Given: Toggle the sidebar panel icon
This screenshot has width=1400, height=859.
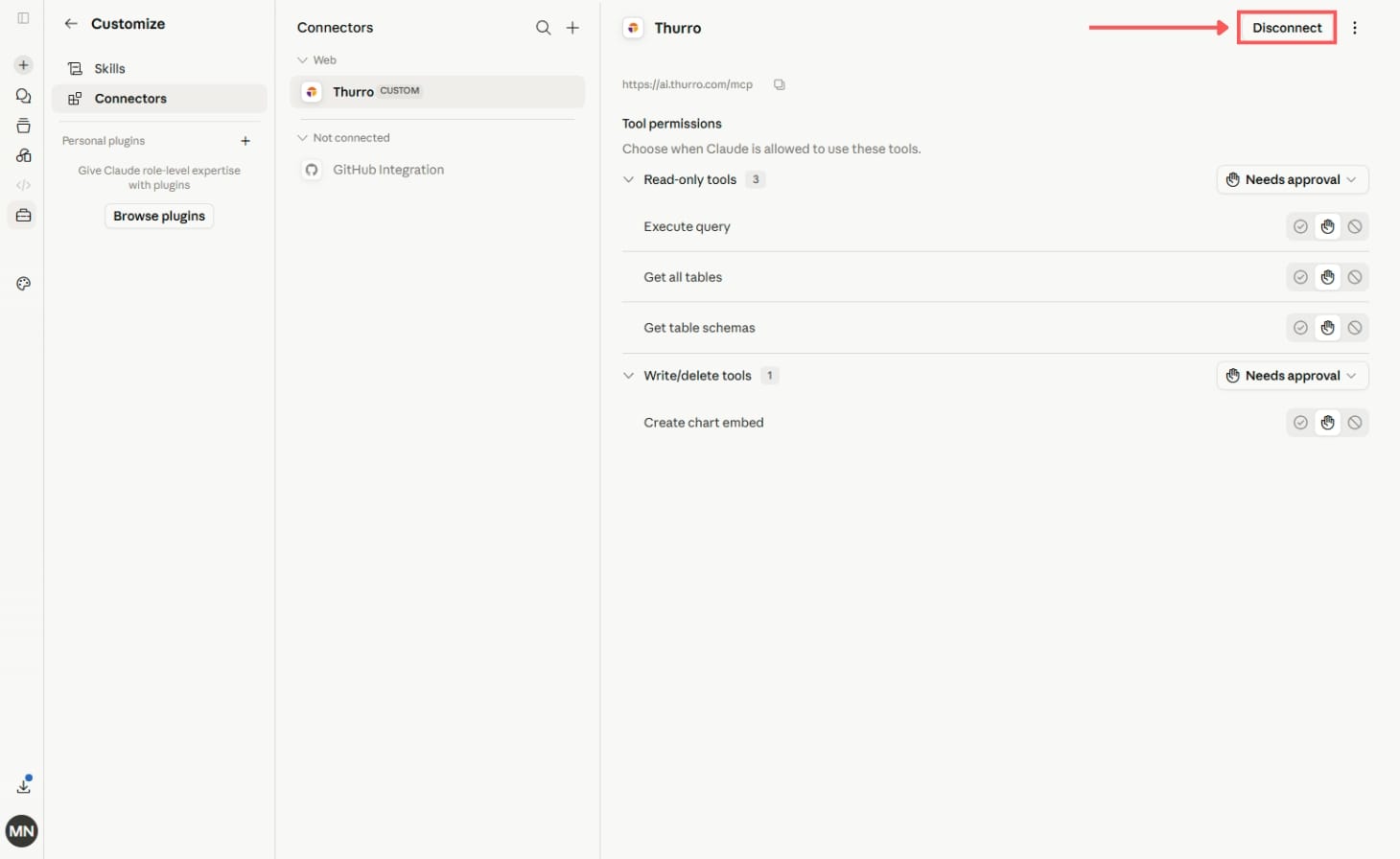Looking at the screenshot, I should (x=23, y=18).
